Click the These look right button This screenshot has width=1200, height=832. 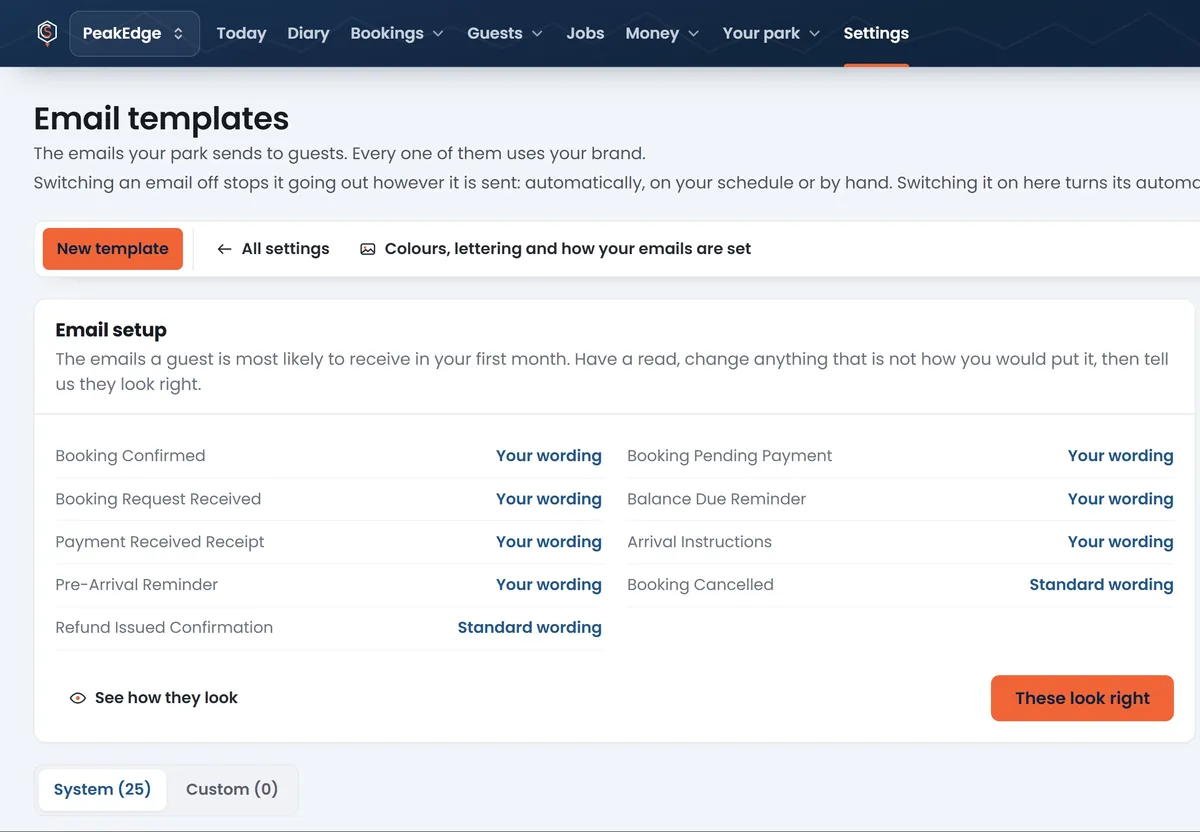coord(1082,698)
